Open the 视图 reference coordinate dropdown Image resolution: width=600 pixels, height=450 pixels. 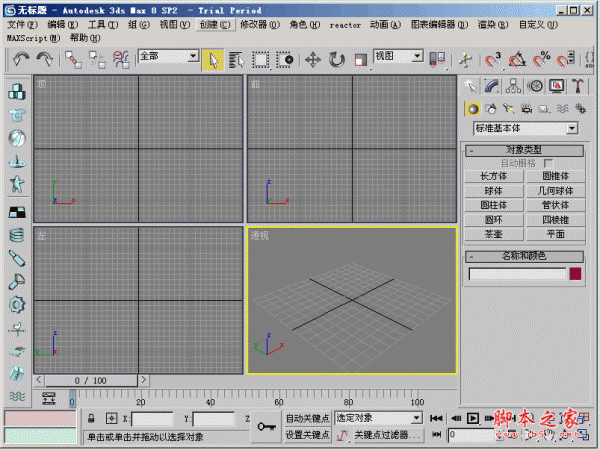[x=398, y=57]
